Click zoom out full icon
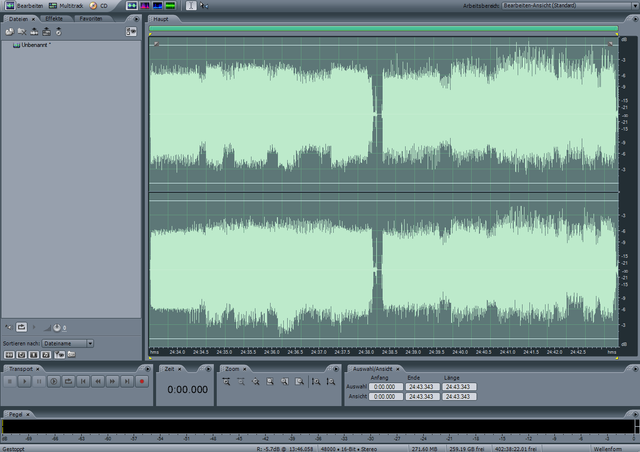This screenshot has height=452, width=640. pyautogui.click(x=256, y=381)
